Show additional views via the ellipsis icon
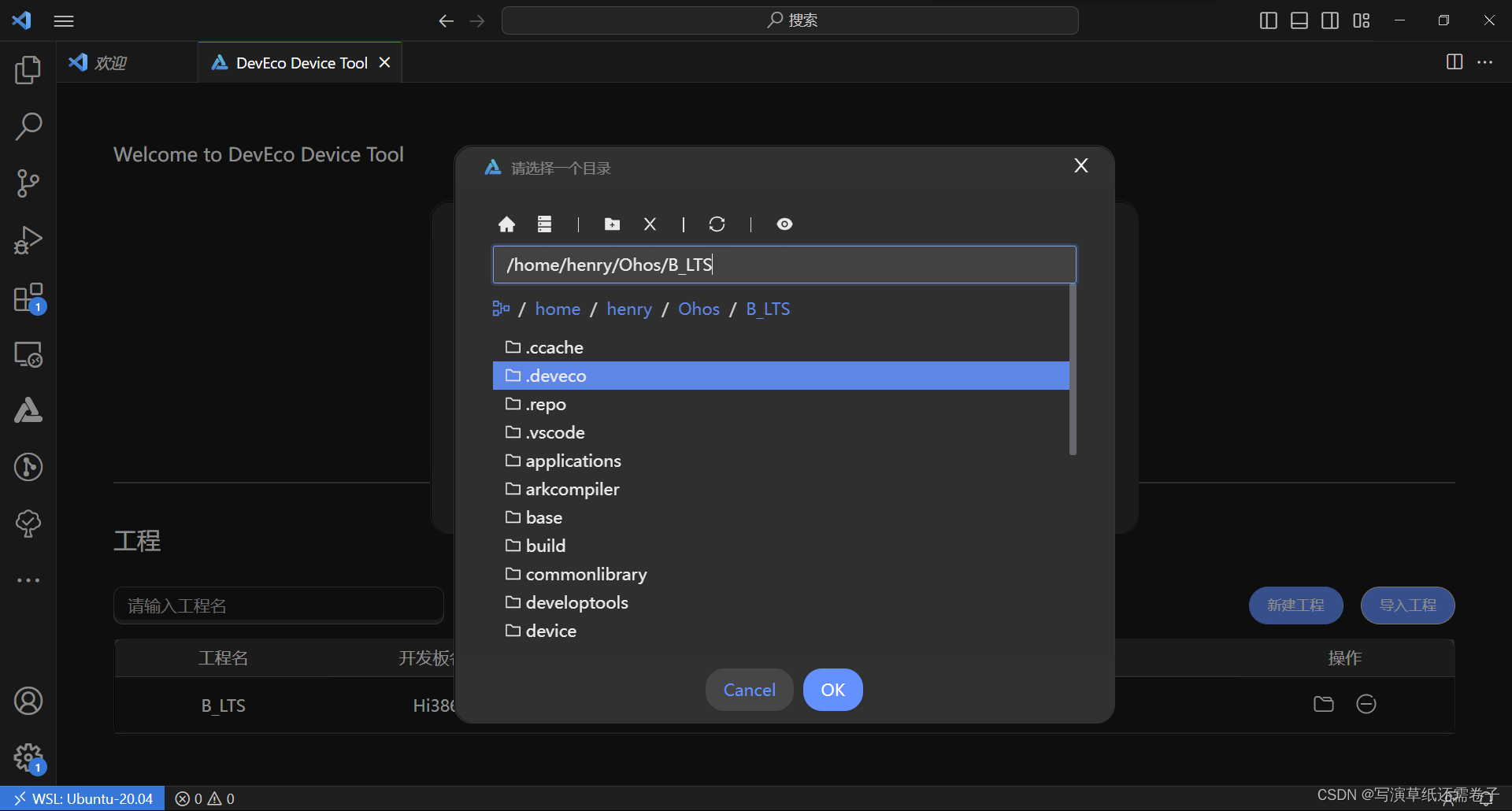Viewport: 1512px width, 811px height. coord(28,580)
